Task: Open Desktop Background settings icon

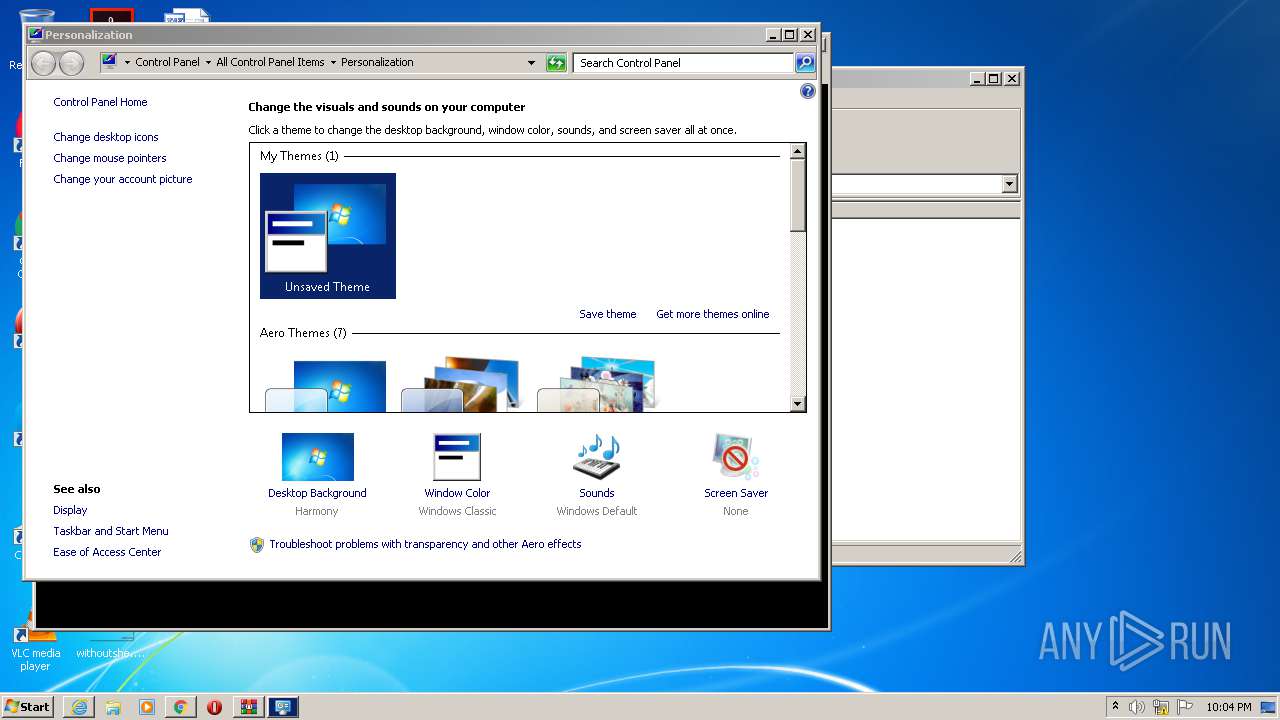Action: (x=317, y=457)
